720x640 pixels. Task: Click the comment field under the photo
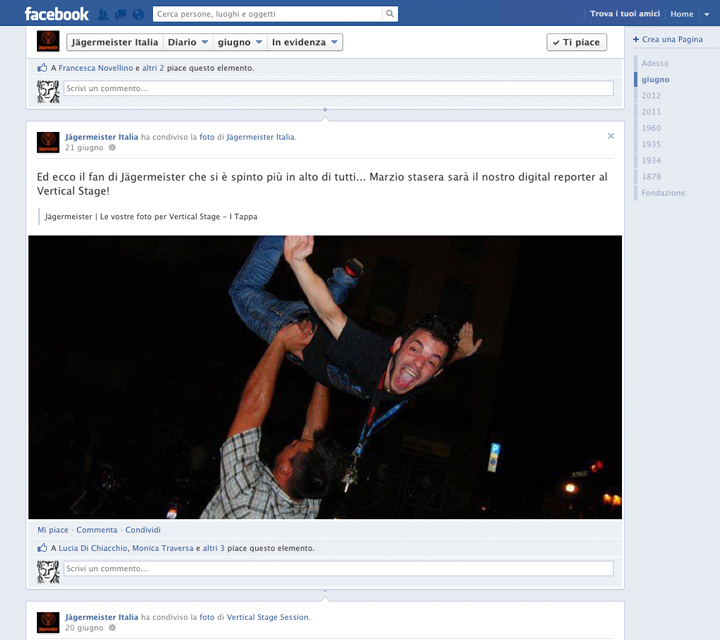click(x=338, y=568)
